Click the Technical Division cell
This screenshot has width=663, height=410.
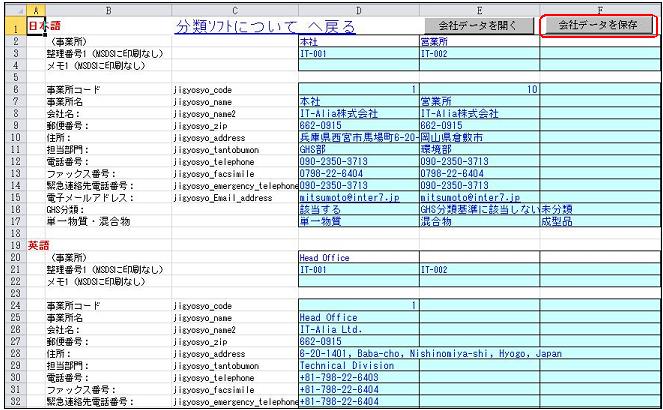[359, 366]
